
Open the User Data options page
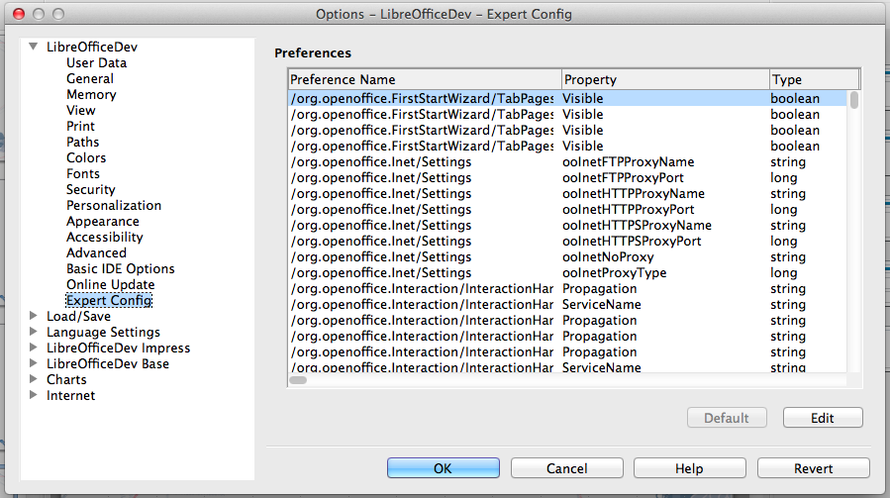(96, 63)
